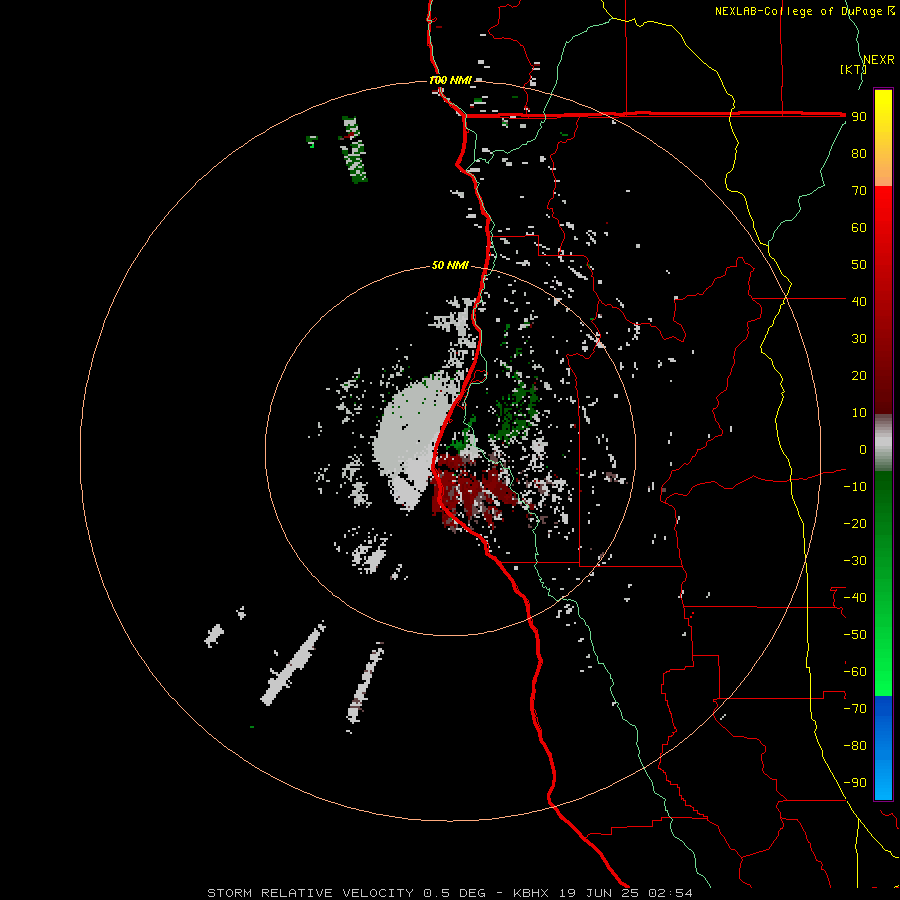Click the gray zero-velocity segment of the color bar
900x900 pixels.
883,443
